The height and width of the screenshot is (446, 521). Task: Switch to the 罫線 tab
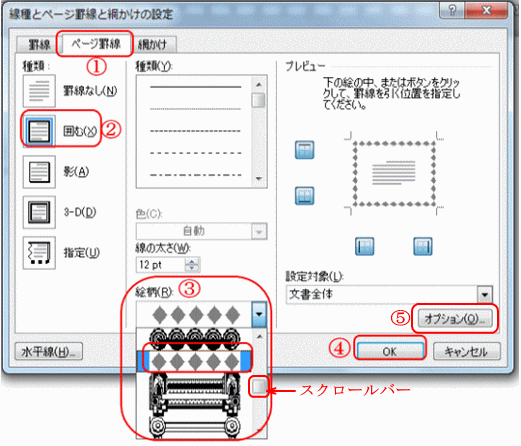tap(39, 44)
